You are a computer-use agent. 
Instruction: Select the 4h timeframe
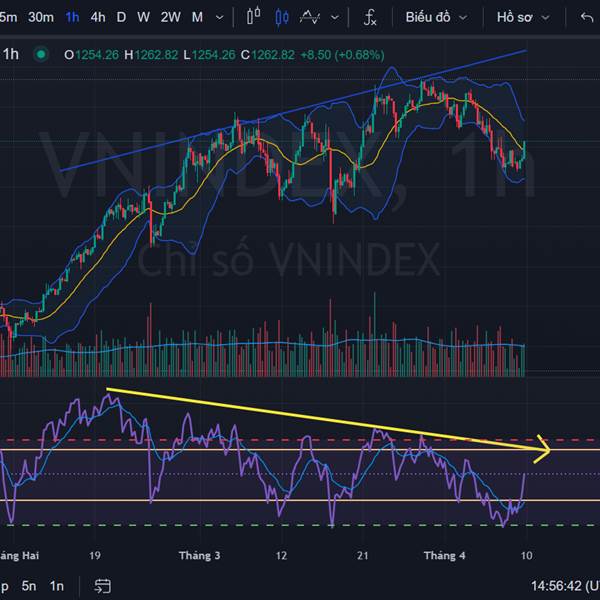coord(98,17)
